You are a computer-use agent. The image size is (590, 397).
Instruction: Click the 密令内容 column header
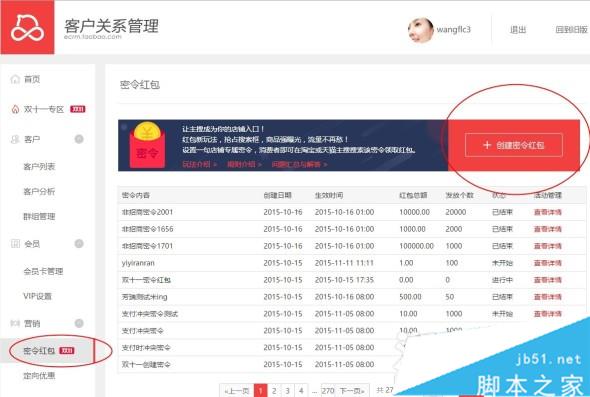pos(136,195)
